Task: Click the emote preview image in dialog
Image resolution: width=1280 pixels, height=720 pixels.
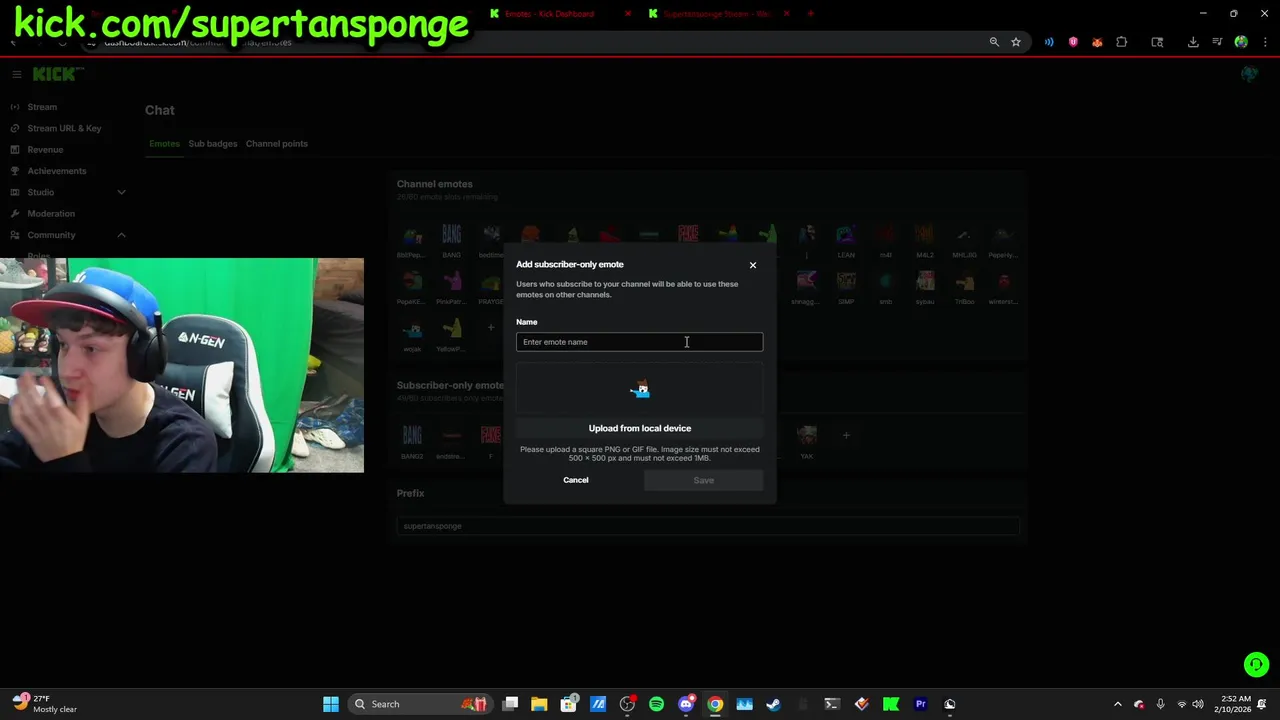Action: coord(640,390)
